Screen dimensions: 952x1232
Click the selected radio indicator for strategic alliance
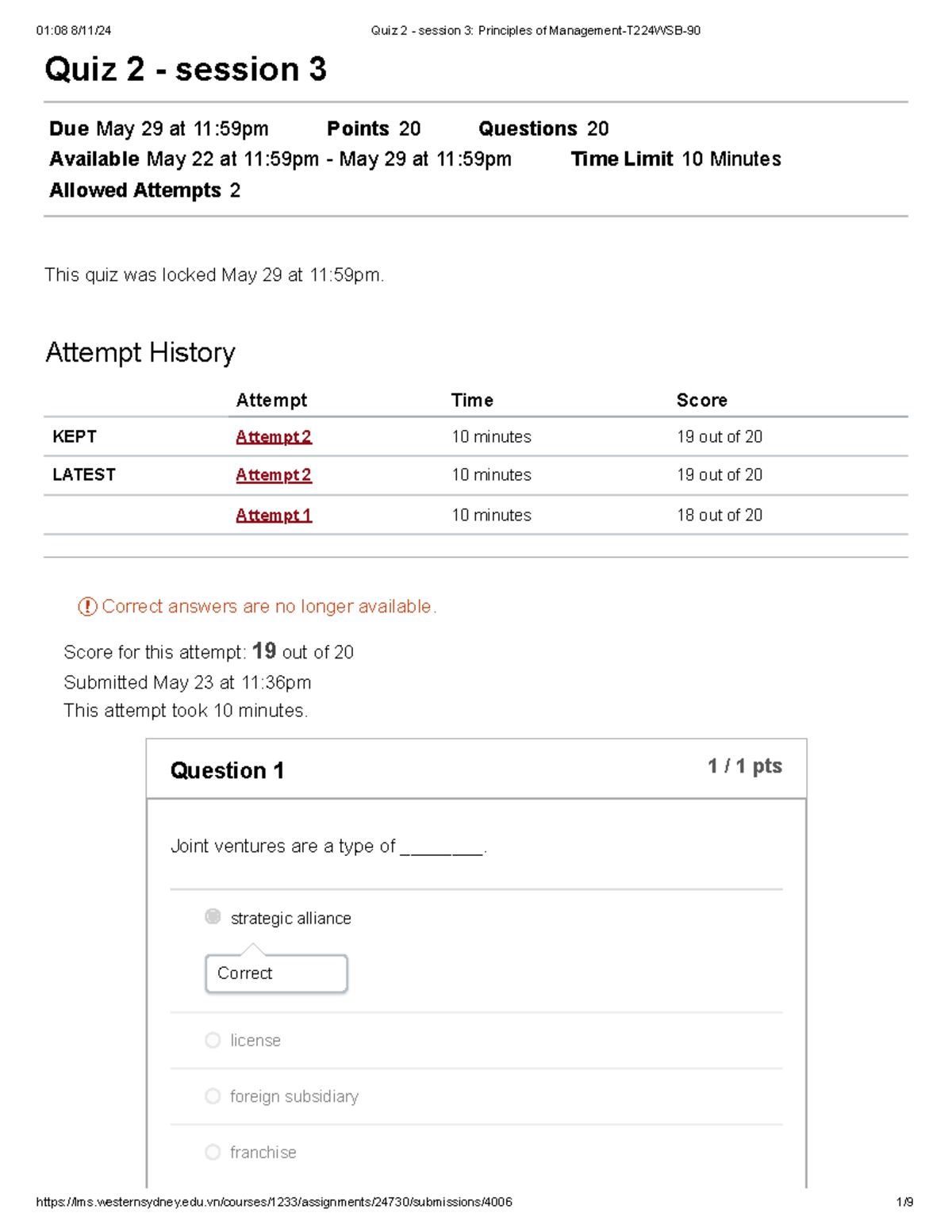pos(212,917)
